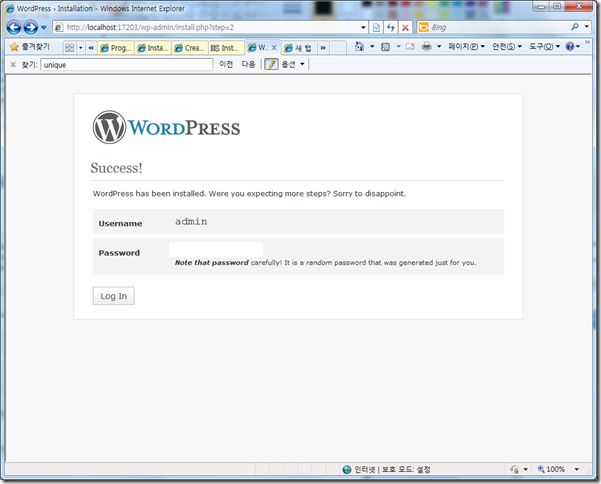Screen dimensions: 601x484
Task: Click the browser Back arrow button
Action: pyautogui.click(x=14, y=27)
